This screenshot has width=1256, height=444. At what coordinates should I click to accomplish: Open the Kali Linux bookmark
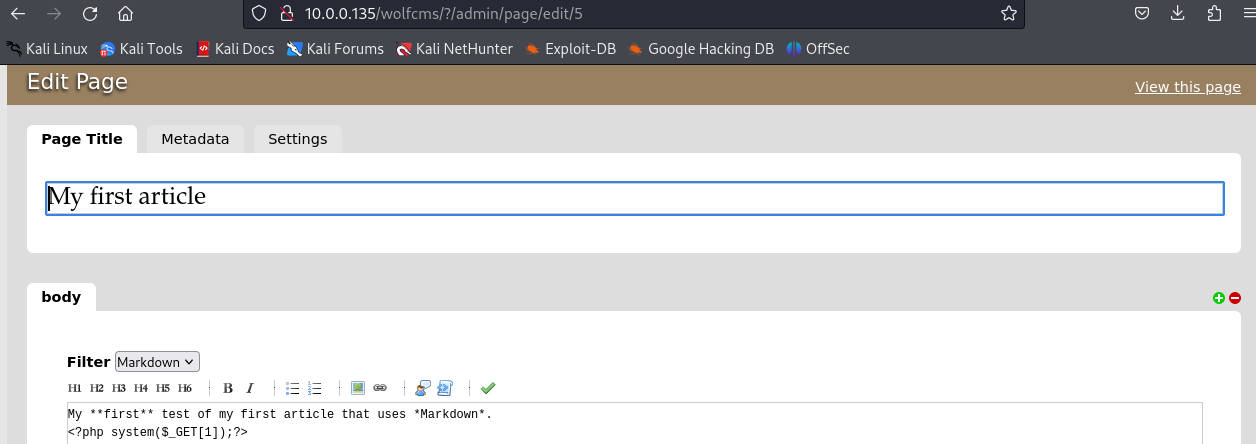(x=48, y=48)
